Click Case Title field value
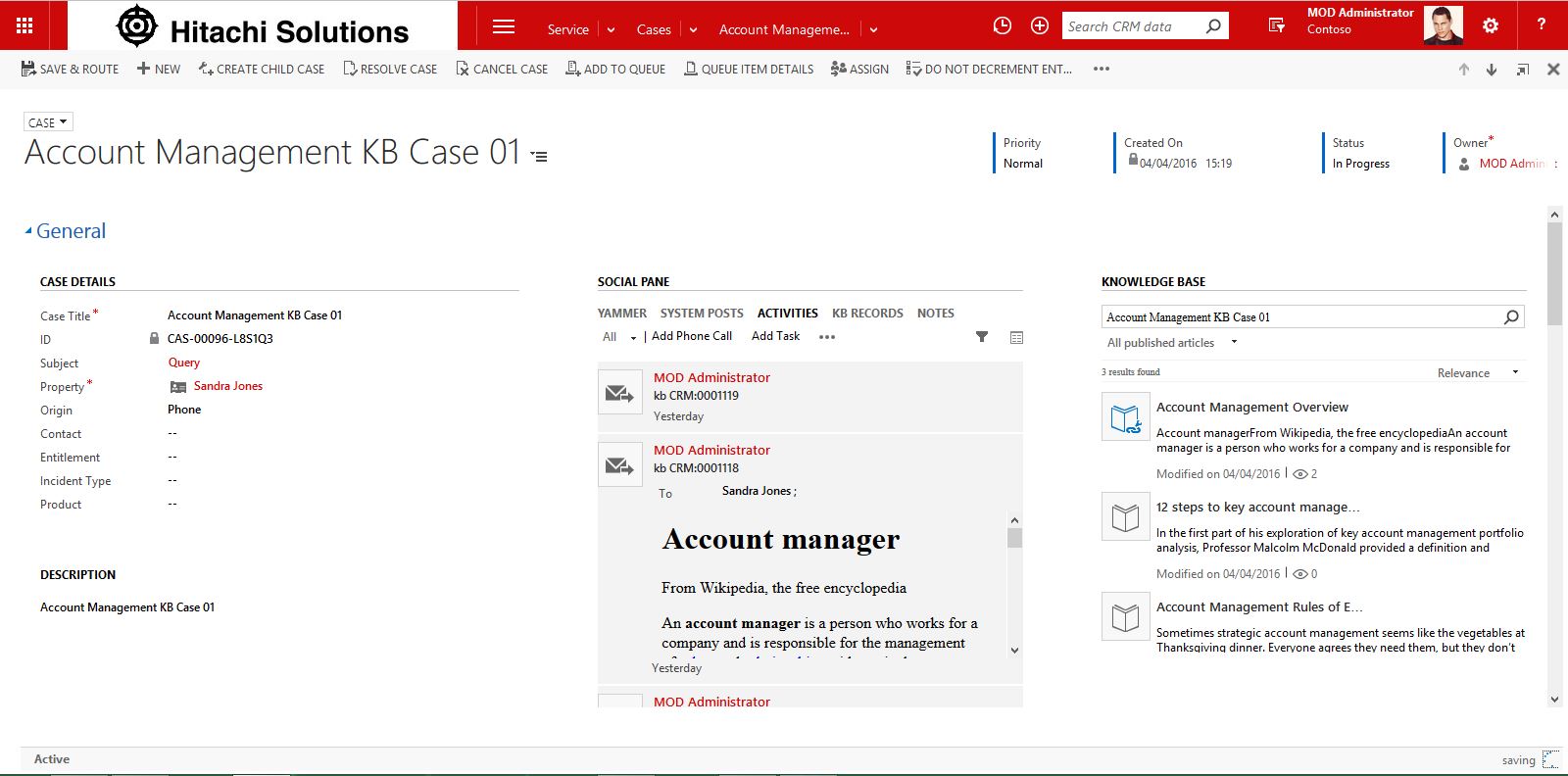 pos(255,315)
